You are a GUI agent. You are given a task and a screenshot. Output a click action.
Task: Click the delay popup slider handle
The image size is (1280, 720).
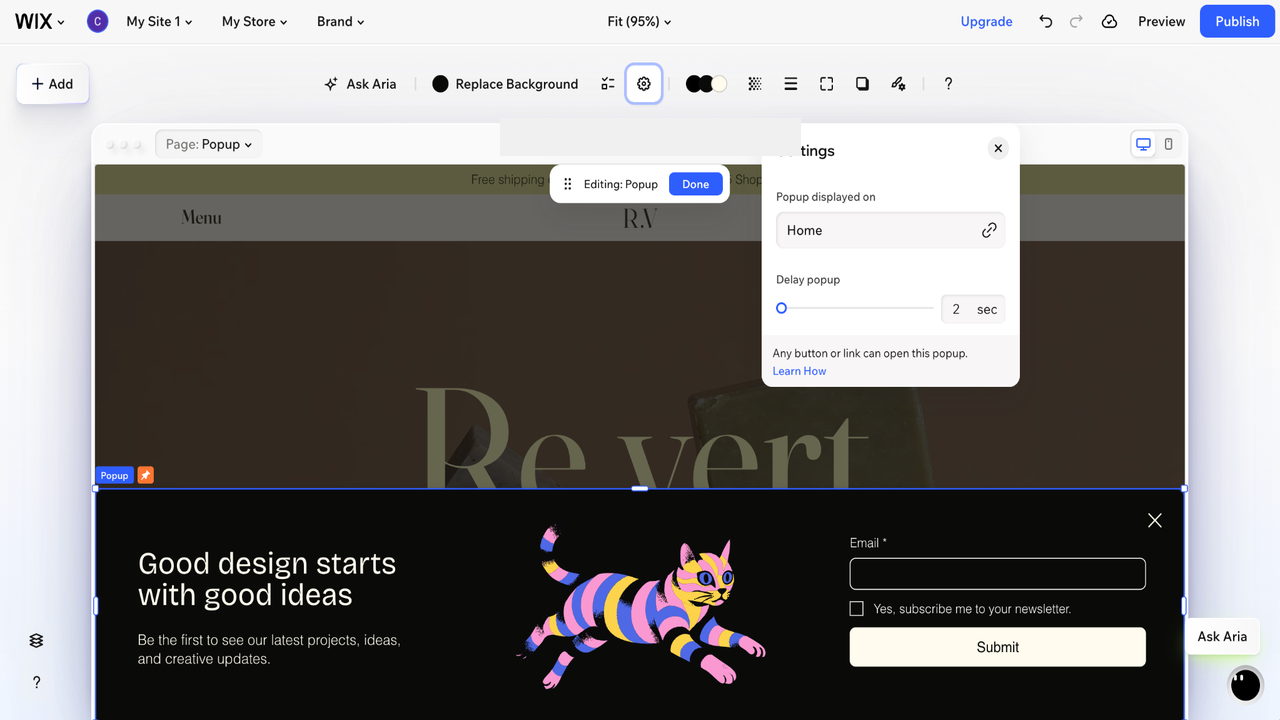point(782,308)
